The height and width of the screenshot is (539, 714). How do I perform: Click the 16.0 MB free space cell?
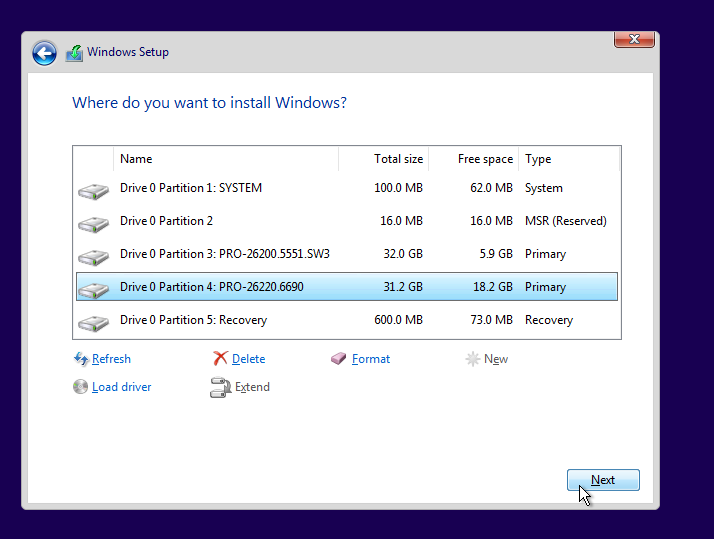coord(491,221)
